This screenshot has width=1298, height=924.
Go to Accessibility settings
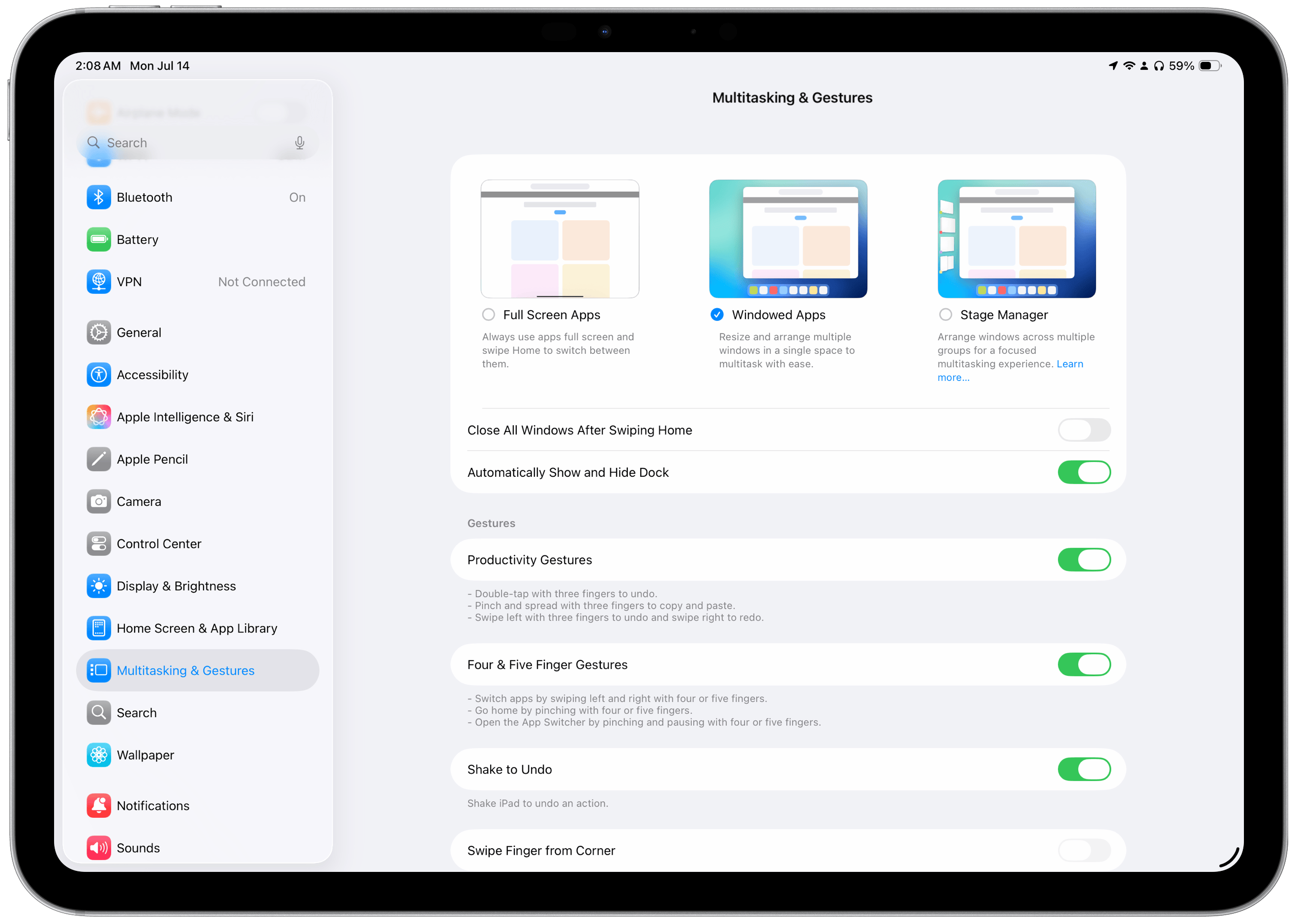(198, 375)
